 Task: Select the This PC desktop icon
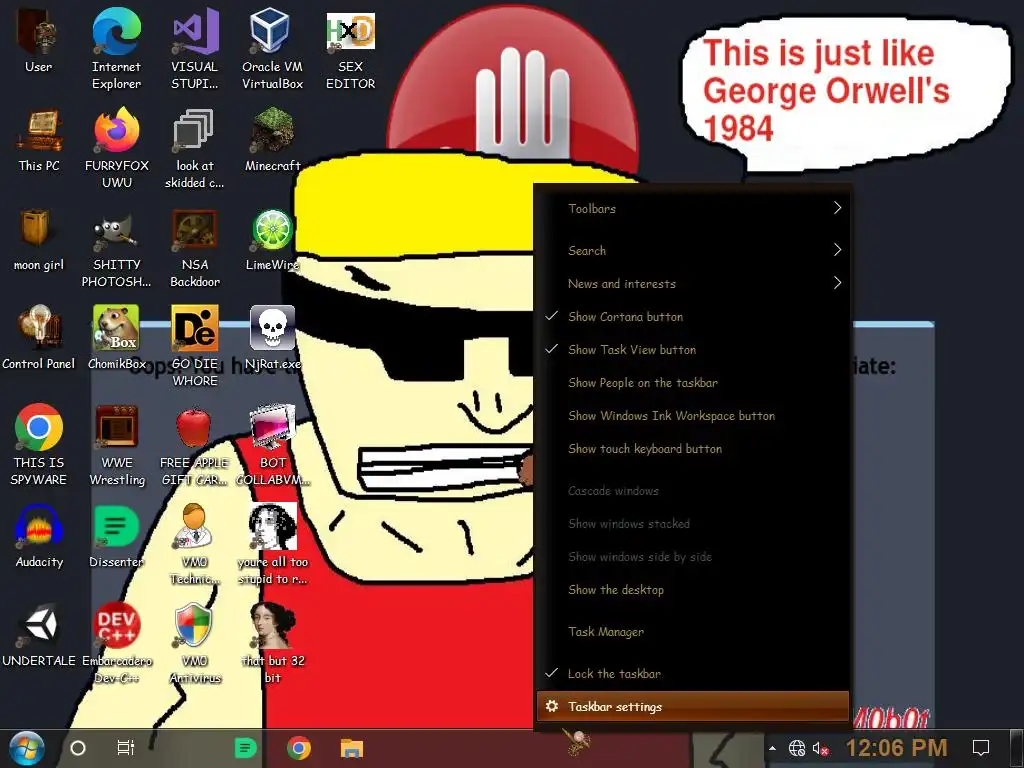(x=39, y=140)
